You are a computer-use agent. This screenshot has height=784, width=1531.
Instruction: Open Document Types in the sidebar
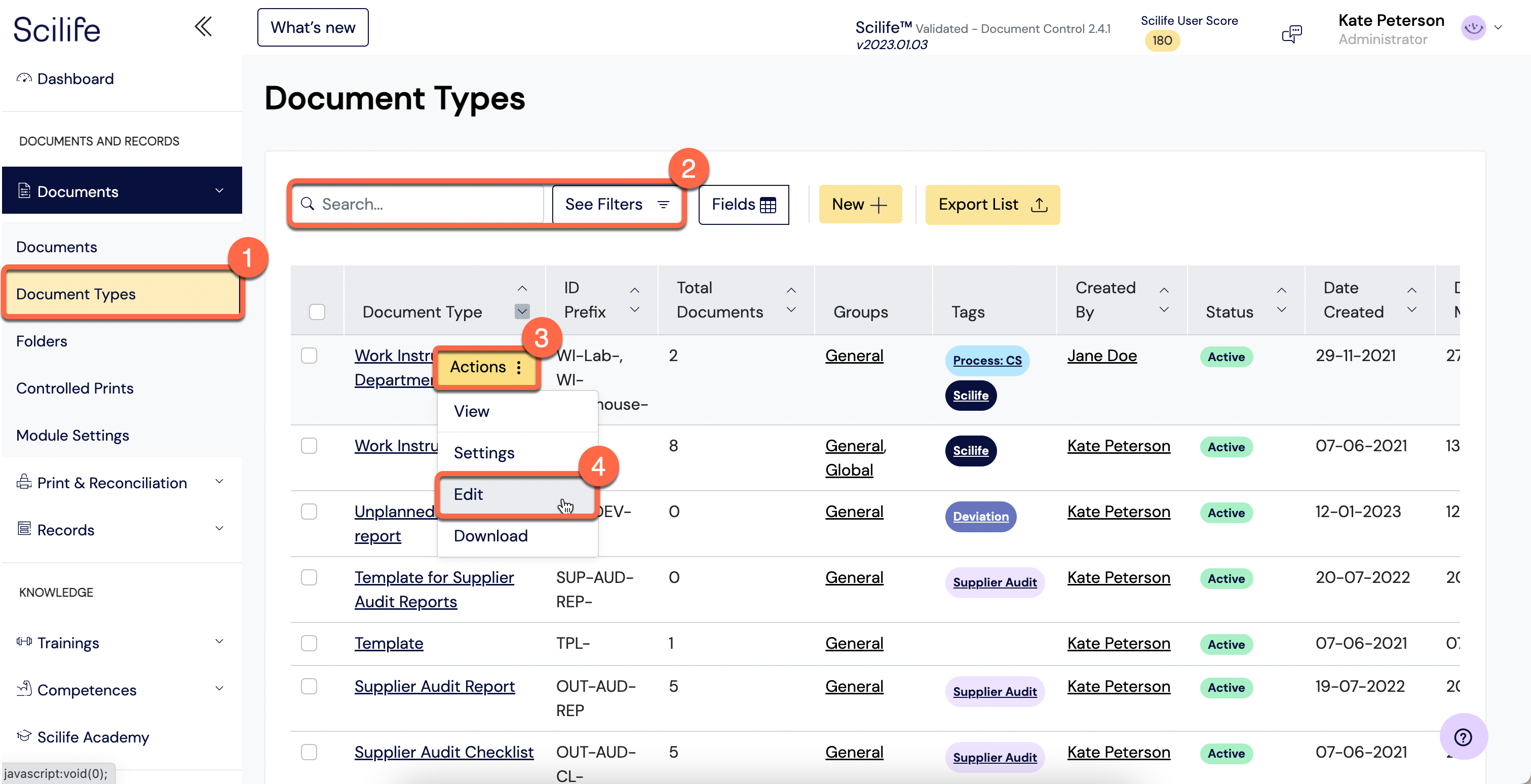click(x=123, y=293)
